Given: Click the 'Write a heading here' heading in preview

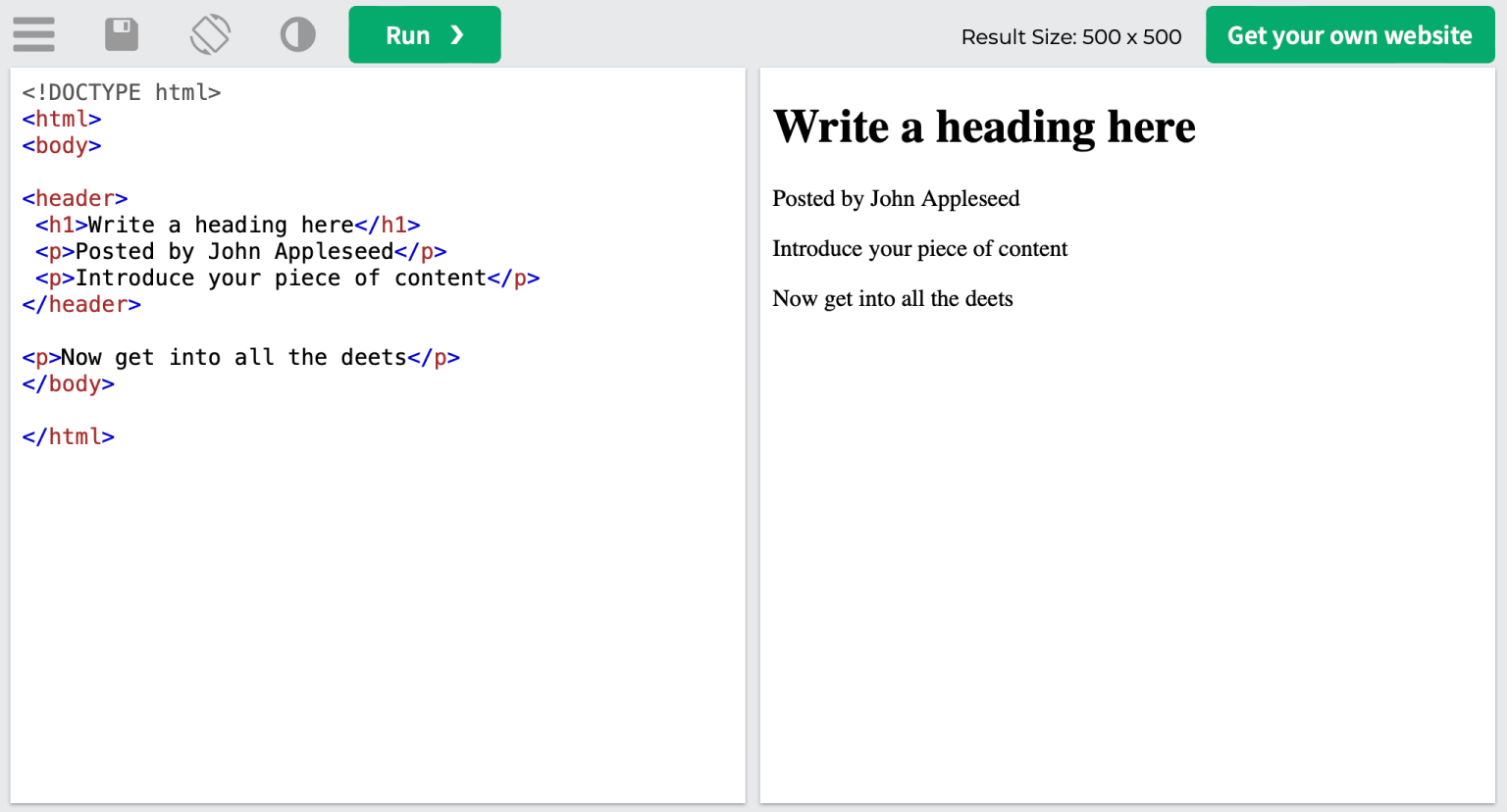Looking at the screenshot, I should [984, 127].
